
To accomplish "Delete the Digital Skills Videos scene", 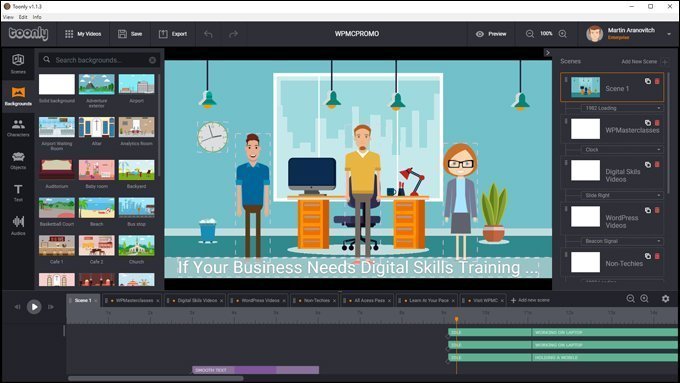I will [x=657, y=164].
